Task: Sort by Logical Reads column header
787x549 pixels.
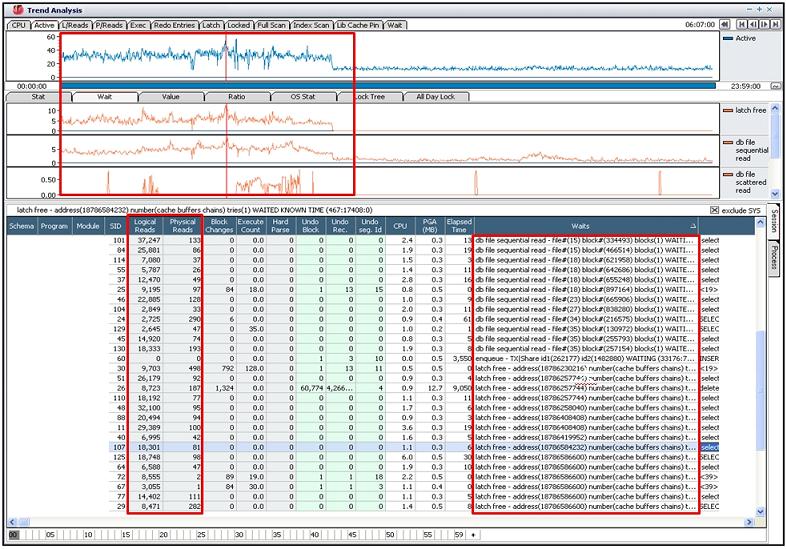Action: pos(145,226)
